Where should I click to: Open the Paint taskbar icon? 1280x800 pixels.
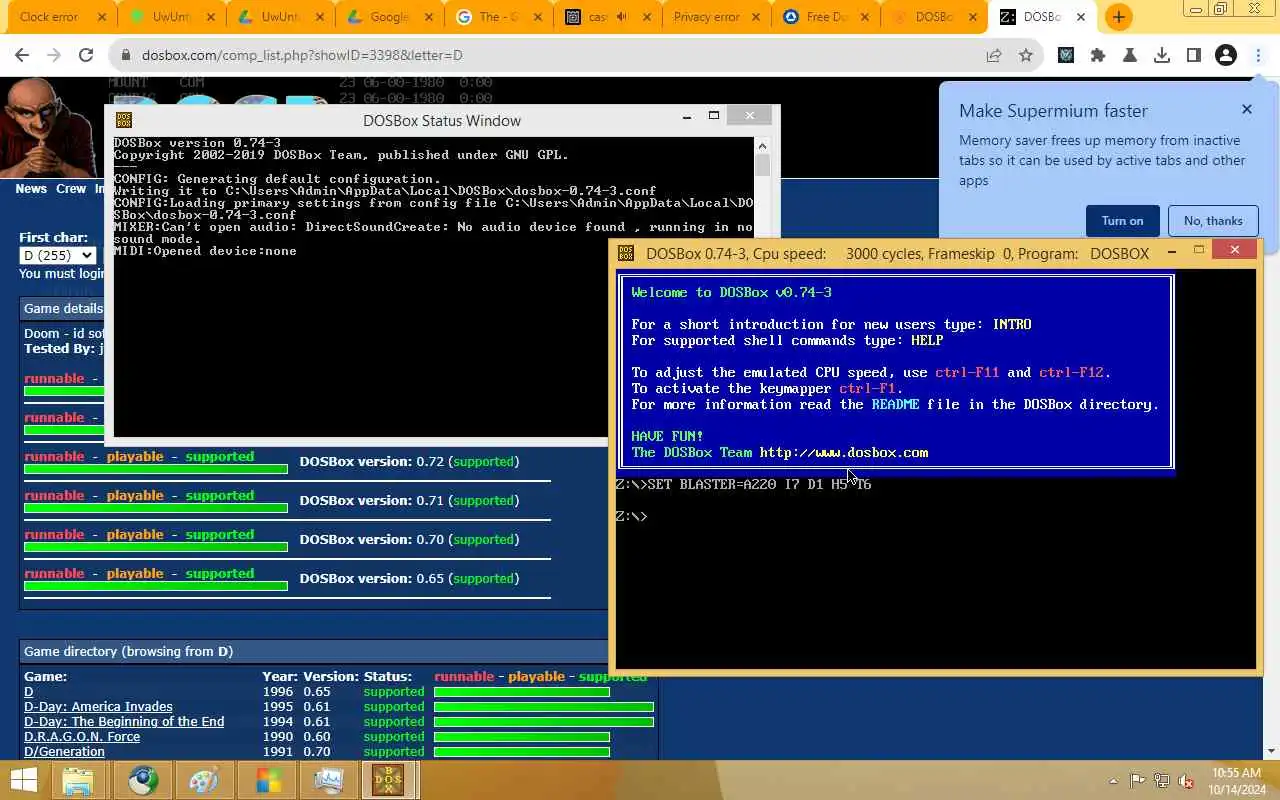point(204,780)
